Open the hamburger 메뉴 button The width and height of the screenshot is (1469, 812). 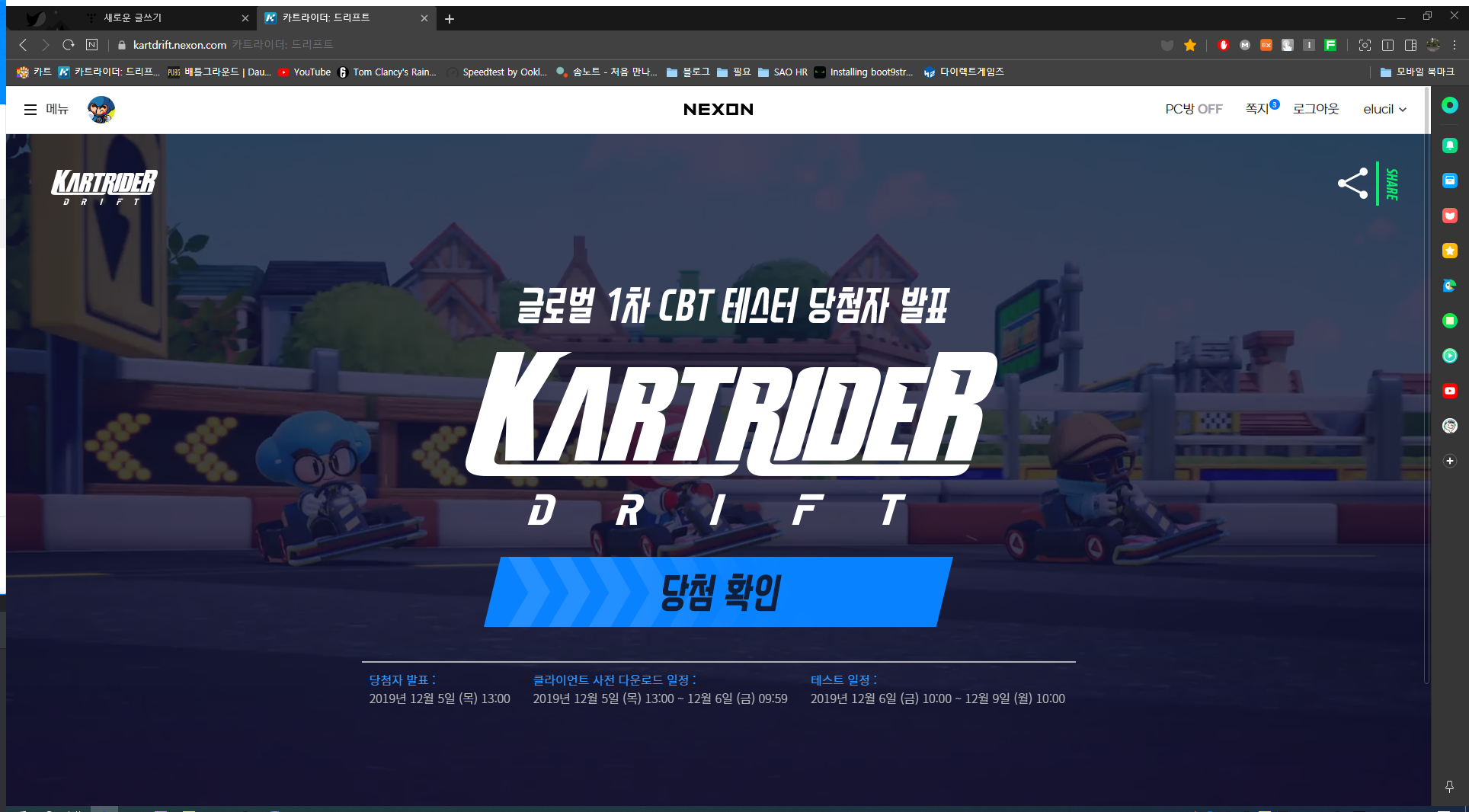pyautogui.click(x=46, y=110)
